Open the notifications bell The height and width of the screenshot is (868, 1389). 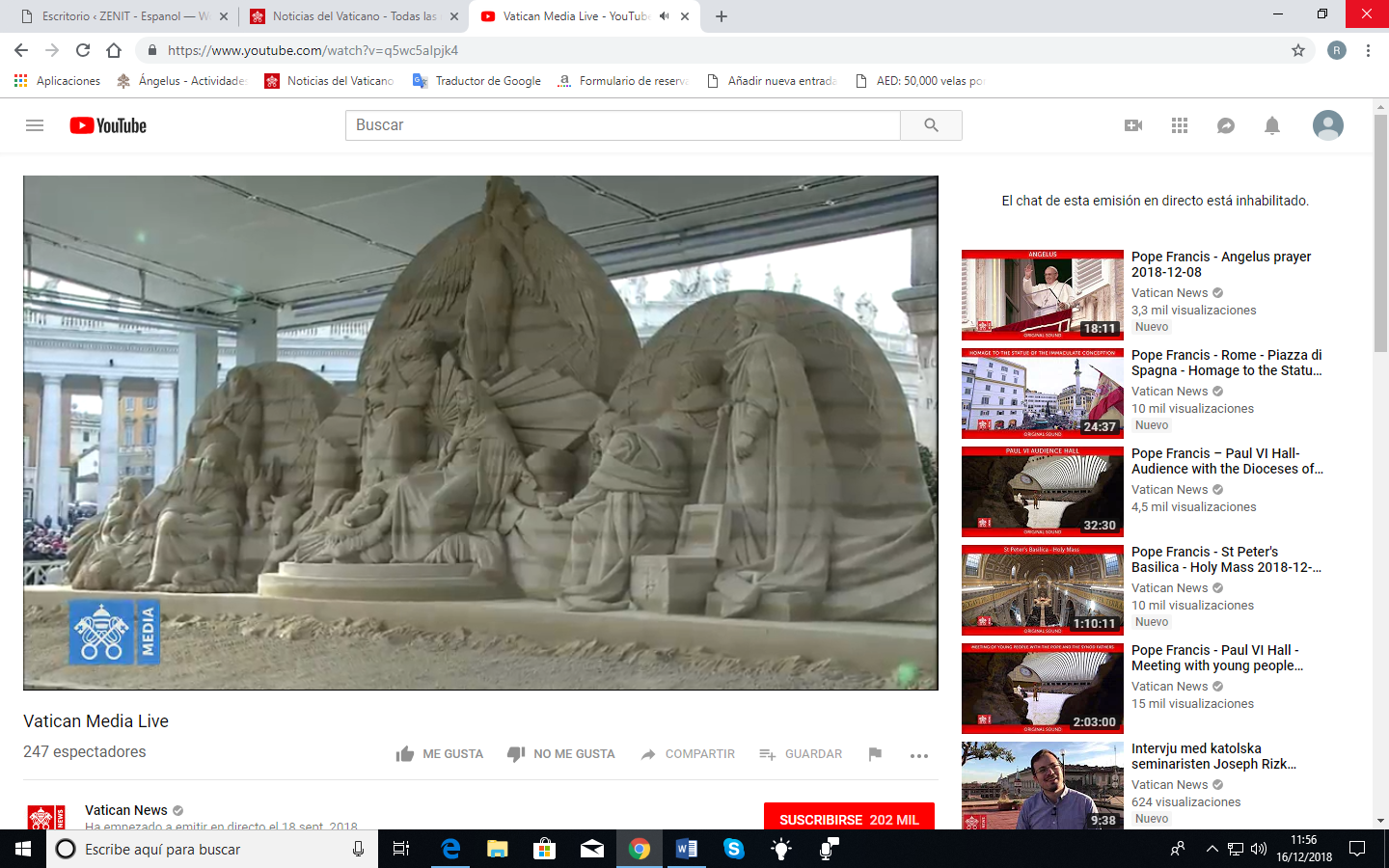click(1272, 125)
